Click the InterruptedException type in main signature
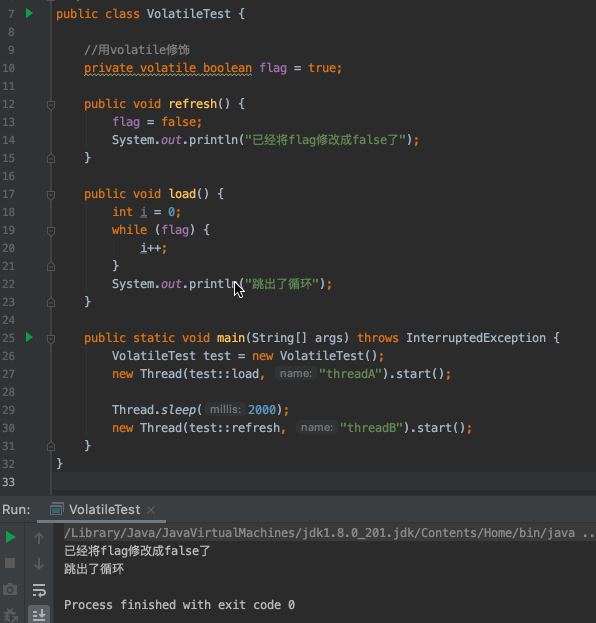The image size is (596, 623). [476, 338]
